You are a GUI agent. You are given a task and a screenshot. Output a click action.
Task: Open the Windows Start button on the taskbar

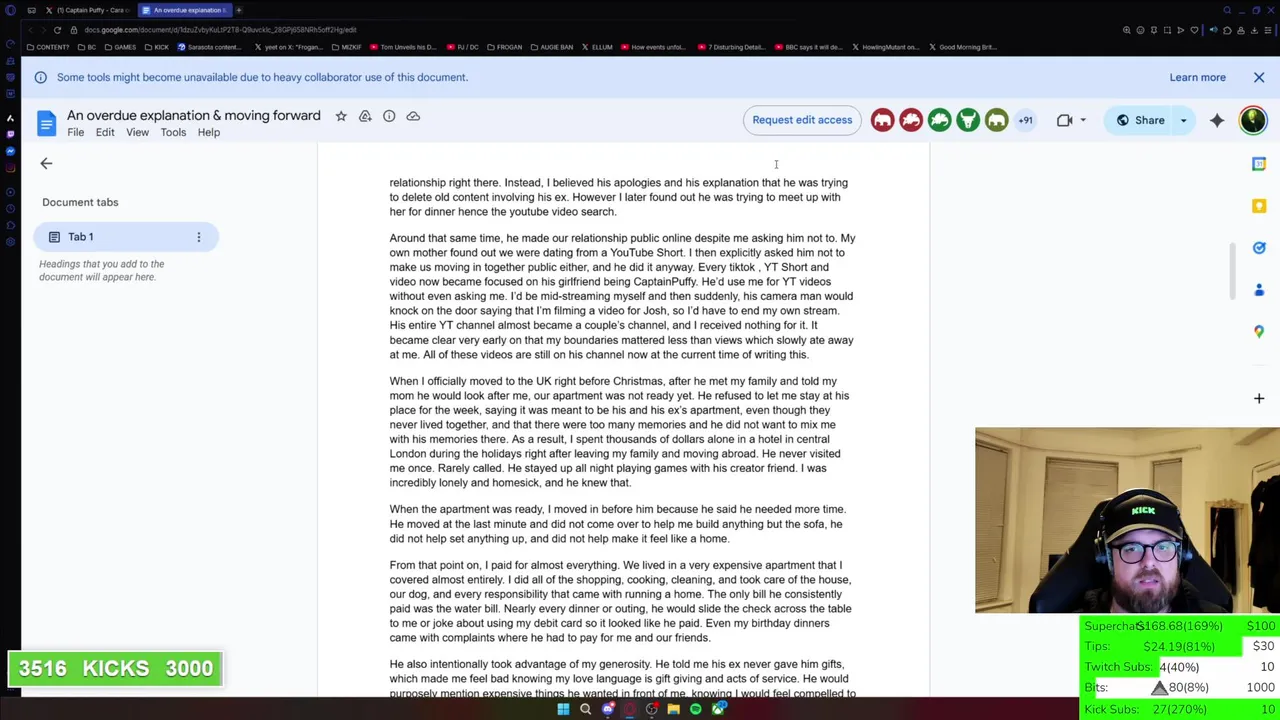click(x=563, y=709)
